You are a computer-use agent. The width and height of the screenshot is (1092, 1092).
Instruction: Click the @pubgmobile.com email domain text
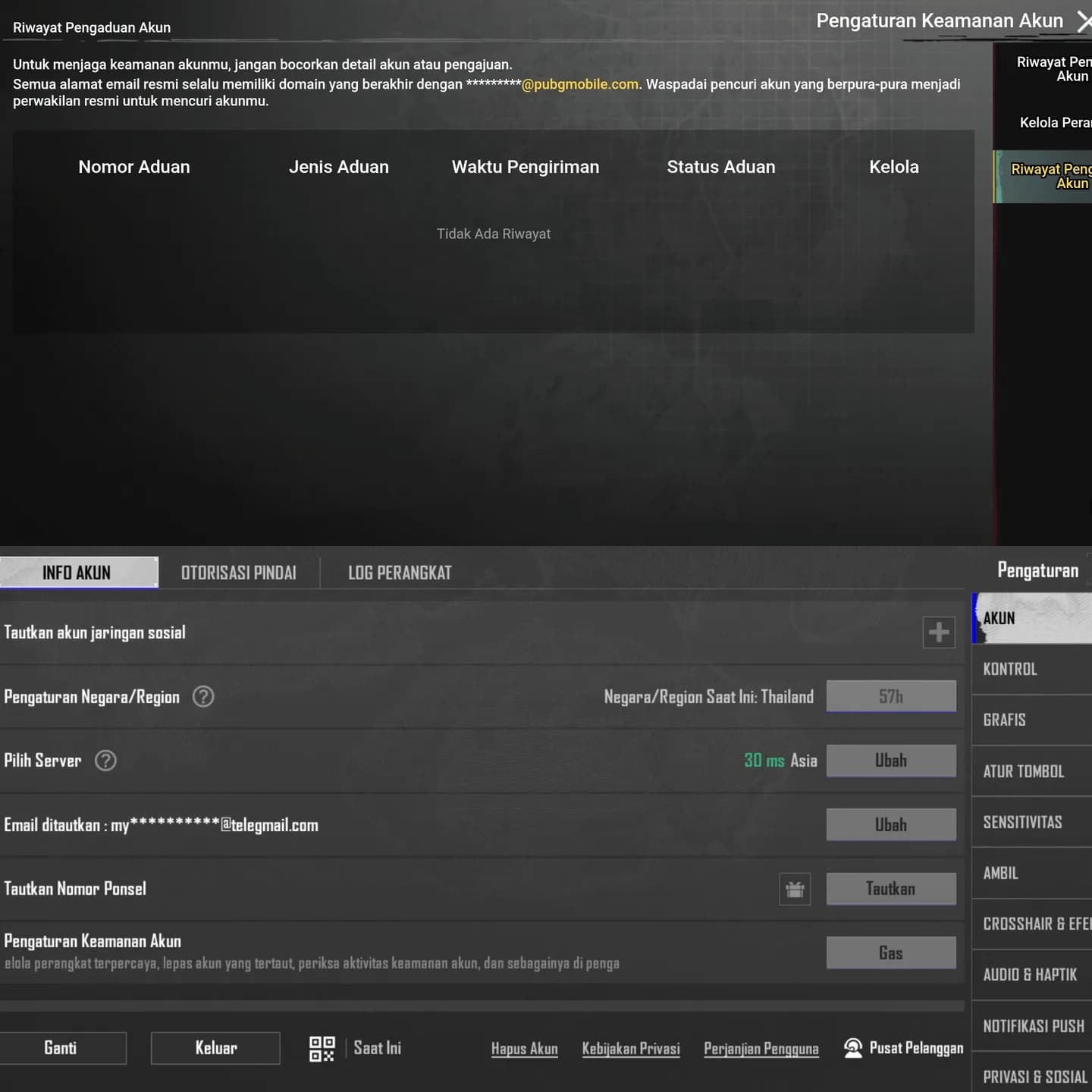(580, 84)
